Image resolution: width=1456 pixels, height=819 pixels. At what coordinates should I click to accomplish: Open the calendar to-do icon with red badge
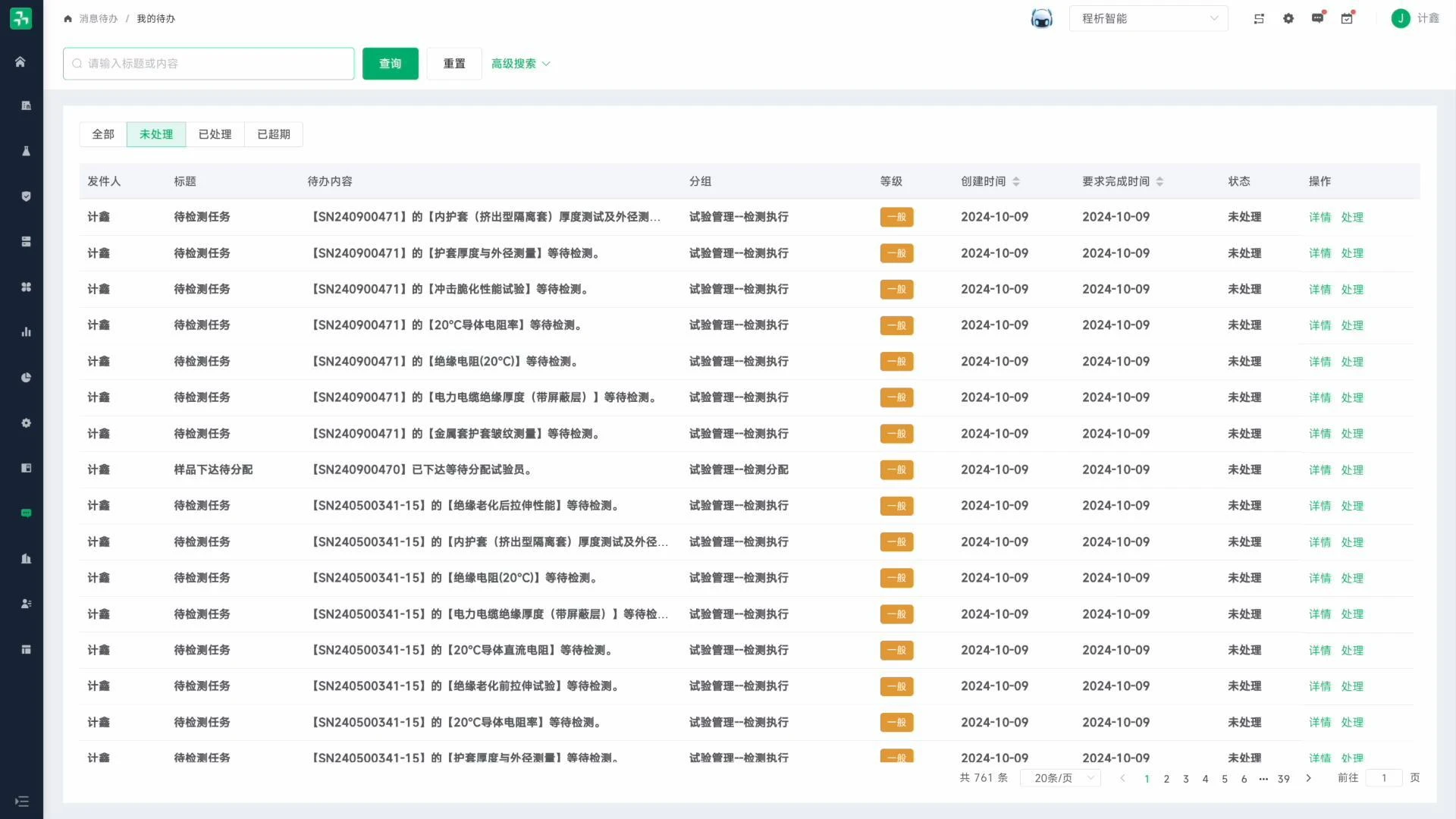coord(1347,17)
